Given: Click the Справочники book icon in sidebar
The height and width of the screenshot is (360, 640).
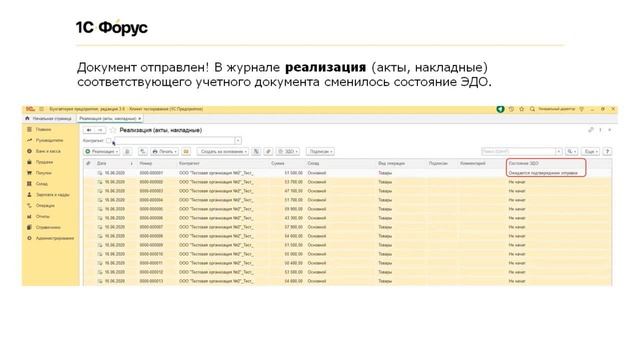Looking at the screenshot, I should point(29,227).
